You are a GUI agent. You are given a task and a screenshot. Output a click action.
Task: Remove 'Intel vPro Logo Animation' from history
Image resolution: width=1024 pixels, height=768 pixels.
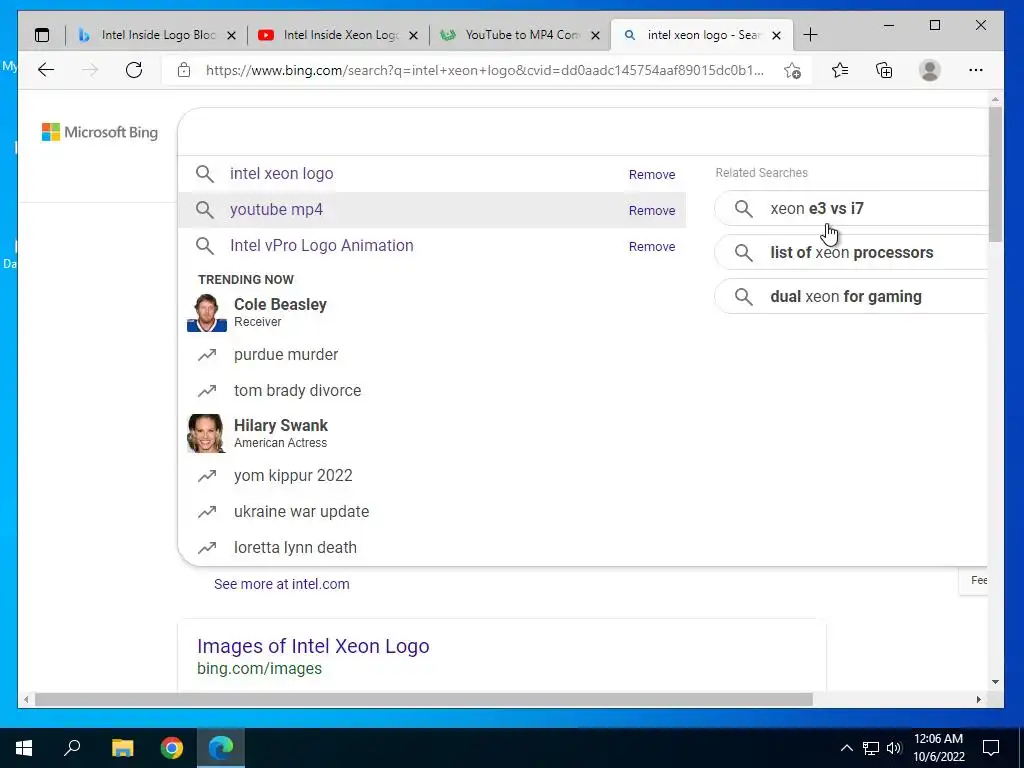pos(652,246)
